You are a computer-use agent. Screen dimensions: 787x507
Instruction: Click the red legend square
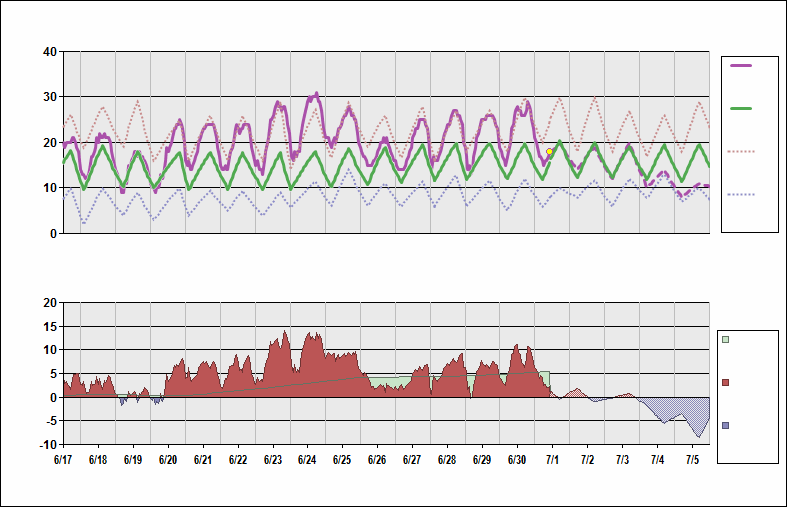coord(726,383)
